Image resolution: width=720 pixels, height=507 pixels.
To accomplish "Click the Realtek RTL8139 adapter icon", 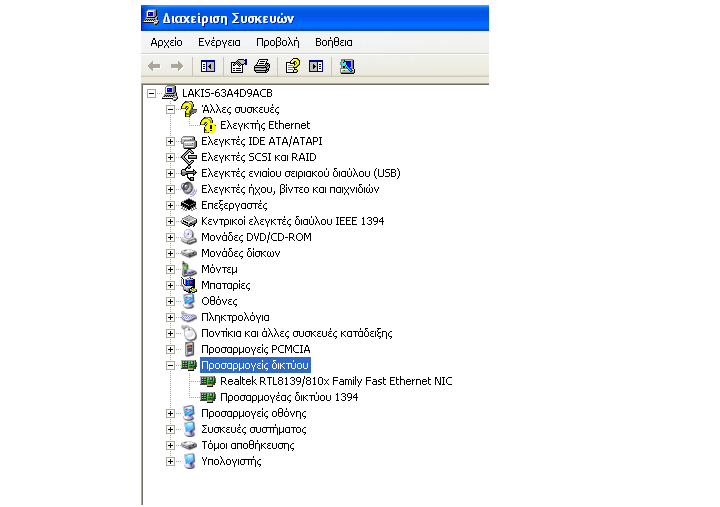I will tap(208, 382).
